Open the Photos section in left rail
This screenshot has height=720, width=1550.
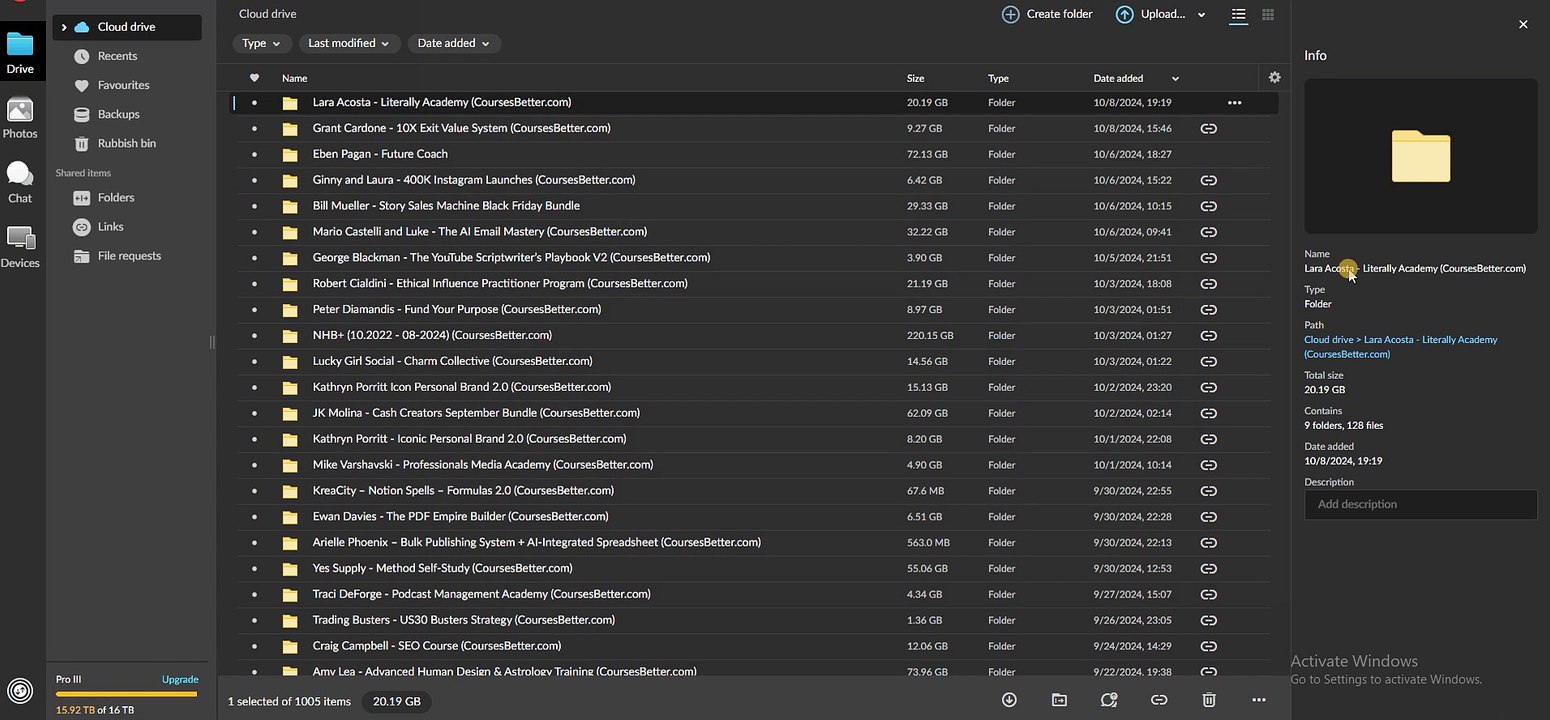click(20, 118)
